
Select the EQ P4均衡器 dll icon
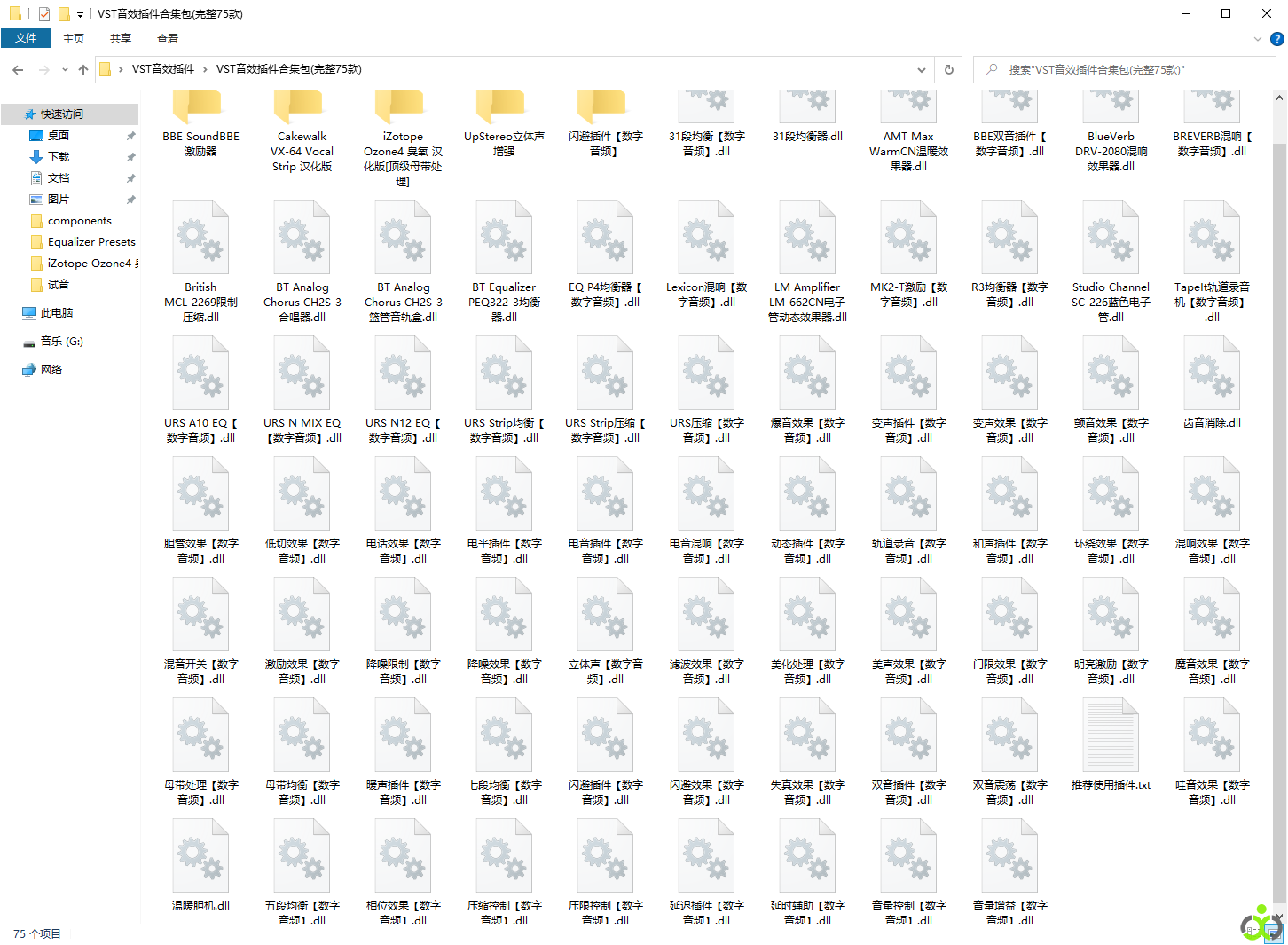(x=605, y=237)
